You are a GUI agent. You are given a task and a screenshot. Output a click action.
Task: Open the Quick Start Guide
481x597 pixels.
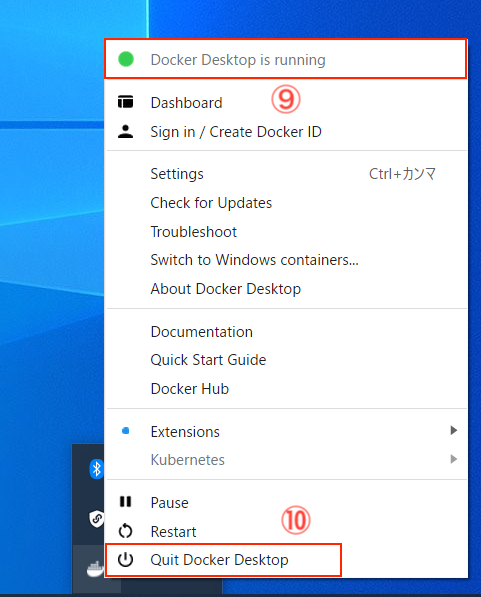286,360
